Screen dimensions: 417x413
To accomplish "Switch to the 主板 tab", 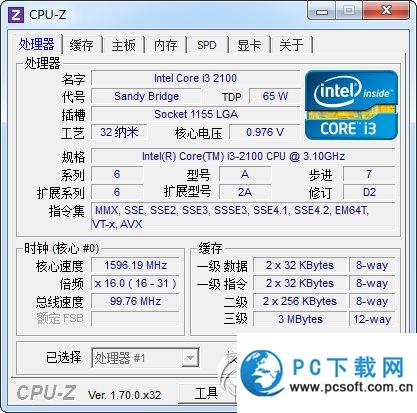I will tap(124, 45).
